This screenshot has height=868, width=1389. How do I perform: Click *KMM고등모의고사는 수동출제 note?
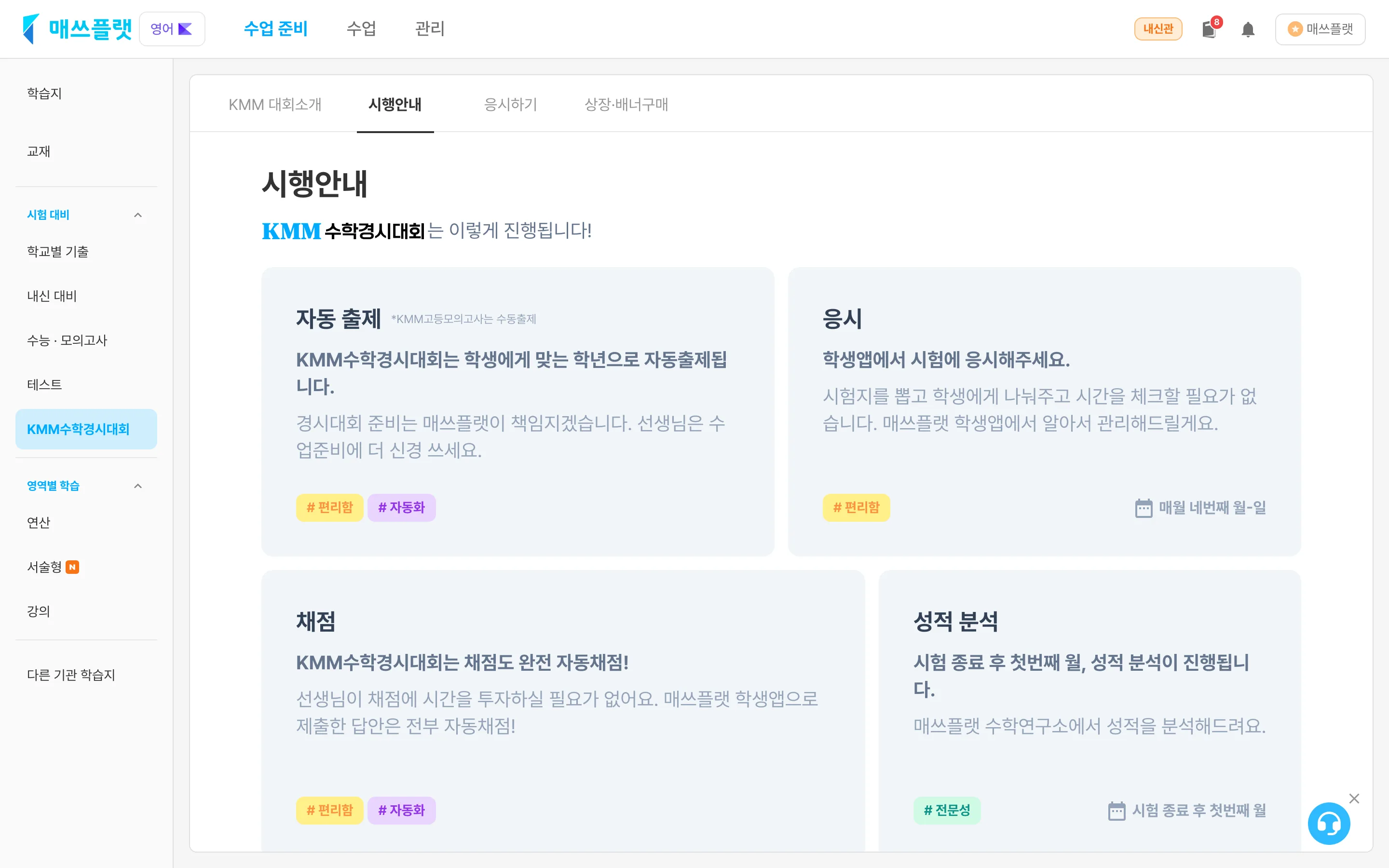pos(464,319)
